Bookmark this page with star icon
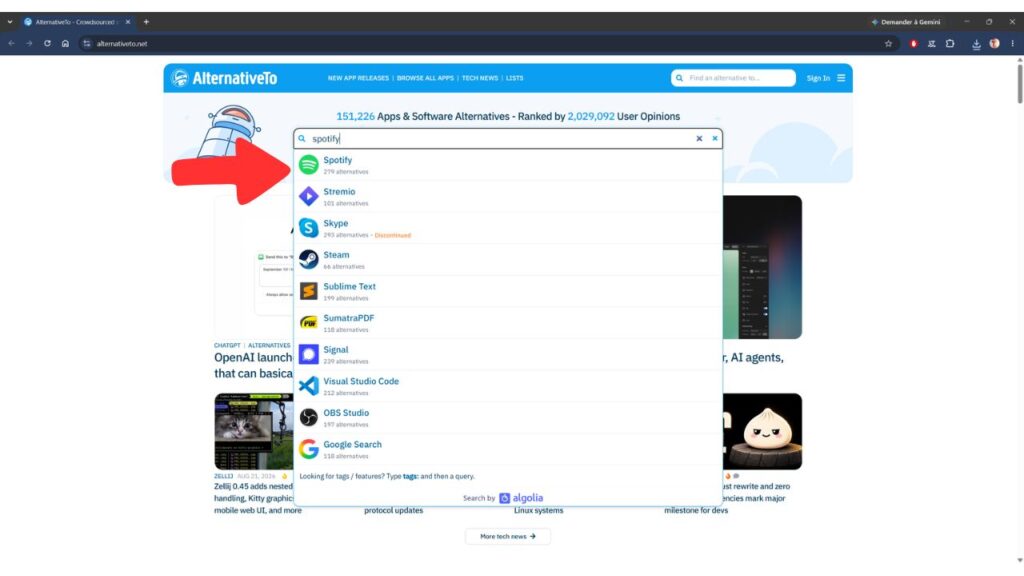Viewport: 1024px width, 576px height. pos(888,44)
